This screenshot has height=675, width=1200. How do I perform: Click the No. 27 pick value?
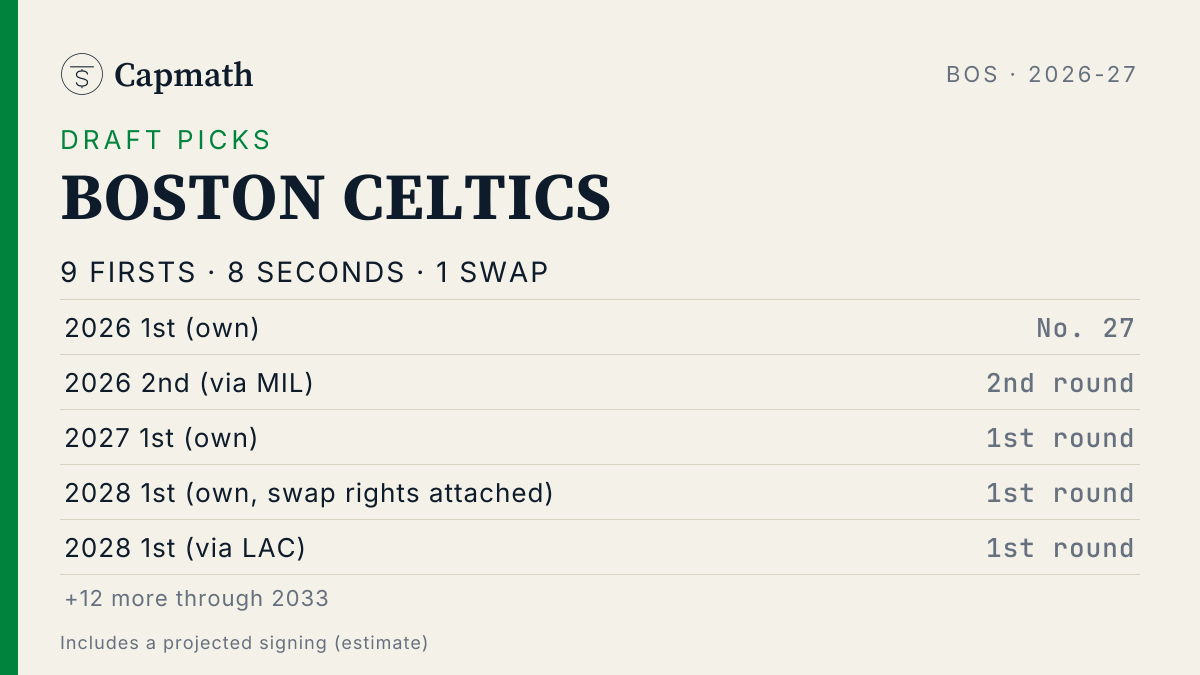point(1086,328)
